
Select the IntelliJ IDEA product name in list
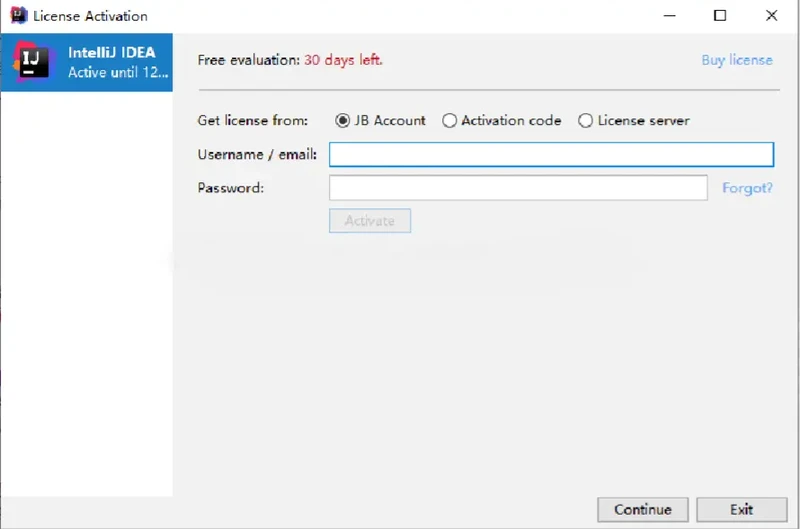(x=112, y=53)
